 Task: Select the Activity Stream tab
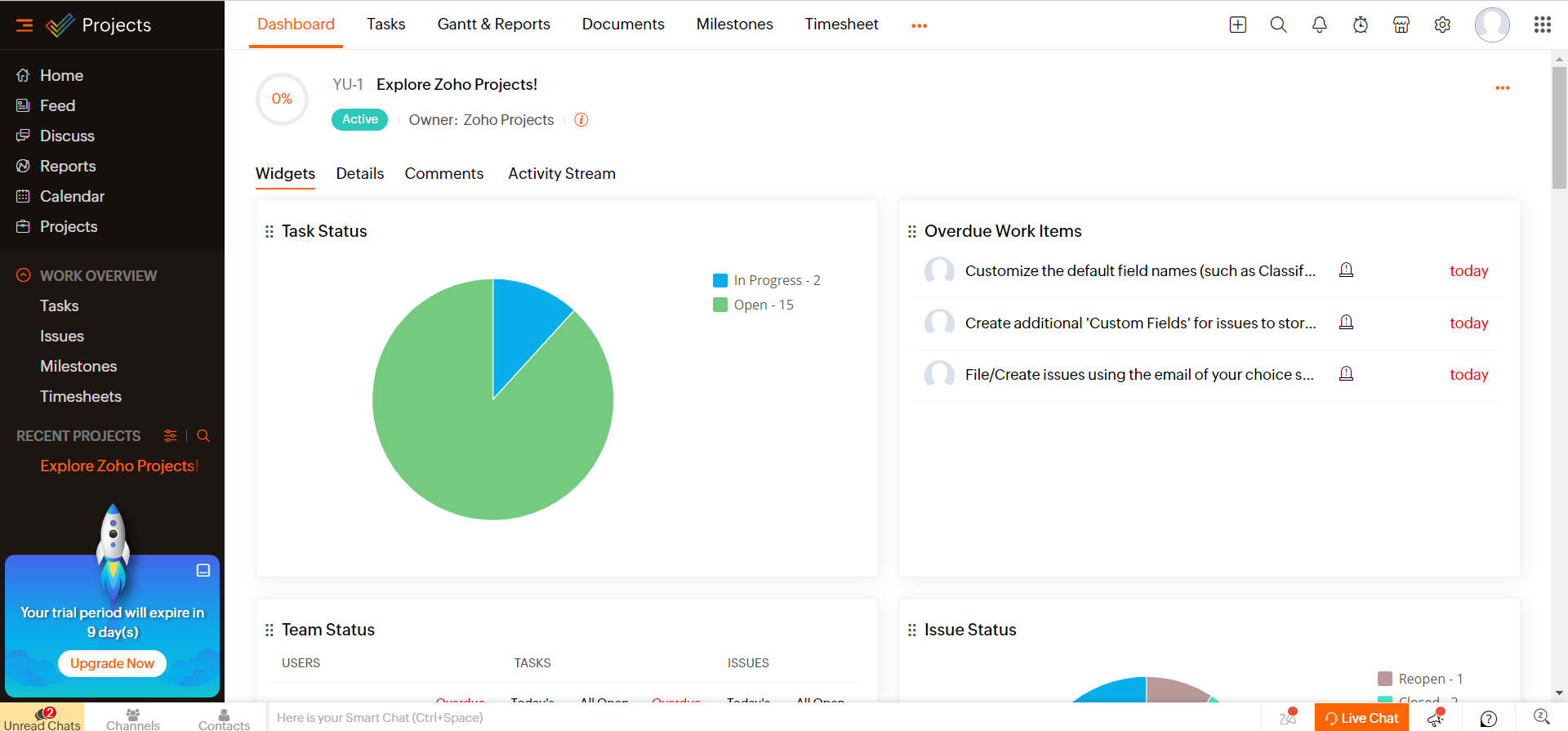click(561, 173)
